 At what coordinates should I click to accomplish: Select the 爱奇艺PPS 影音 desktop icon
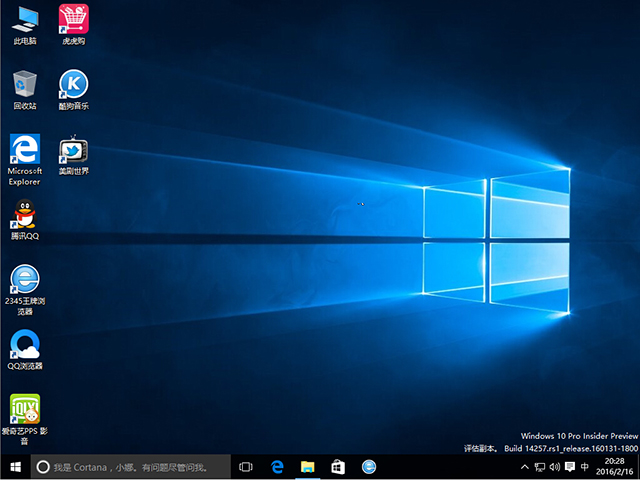point(25,409)
